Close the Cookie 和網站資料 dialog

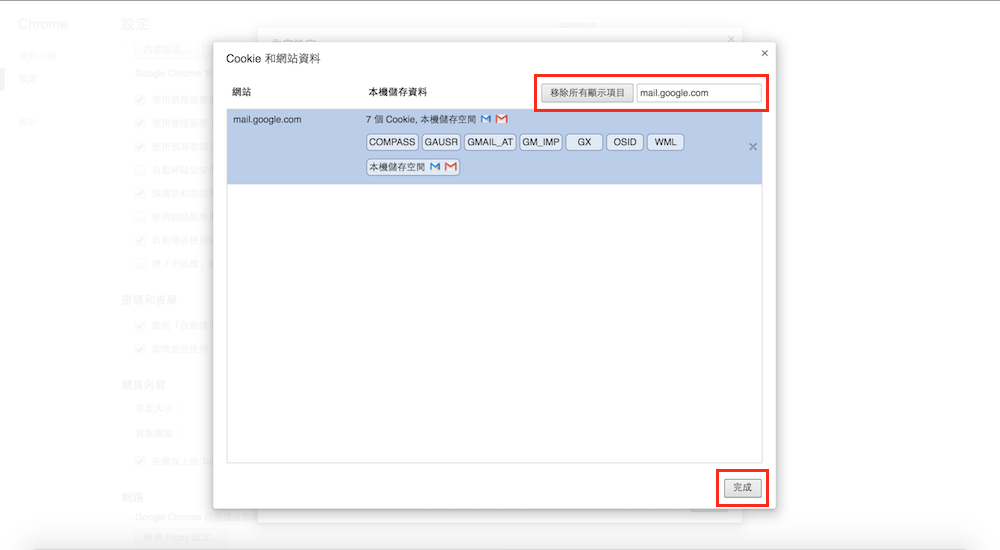(x=765, y=53)
